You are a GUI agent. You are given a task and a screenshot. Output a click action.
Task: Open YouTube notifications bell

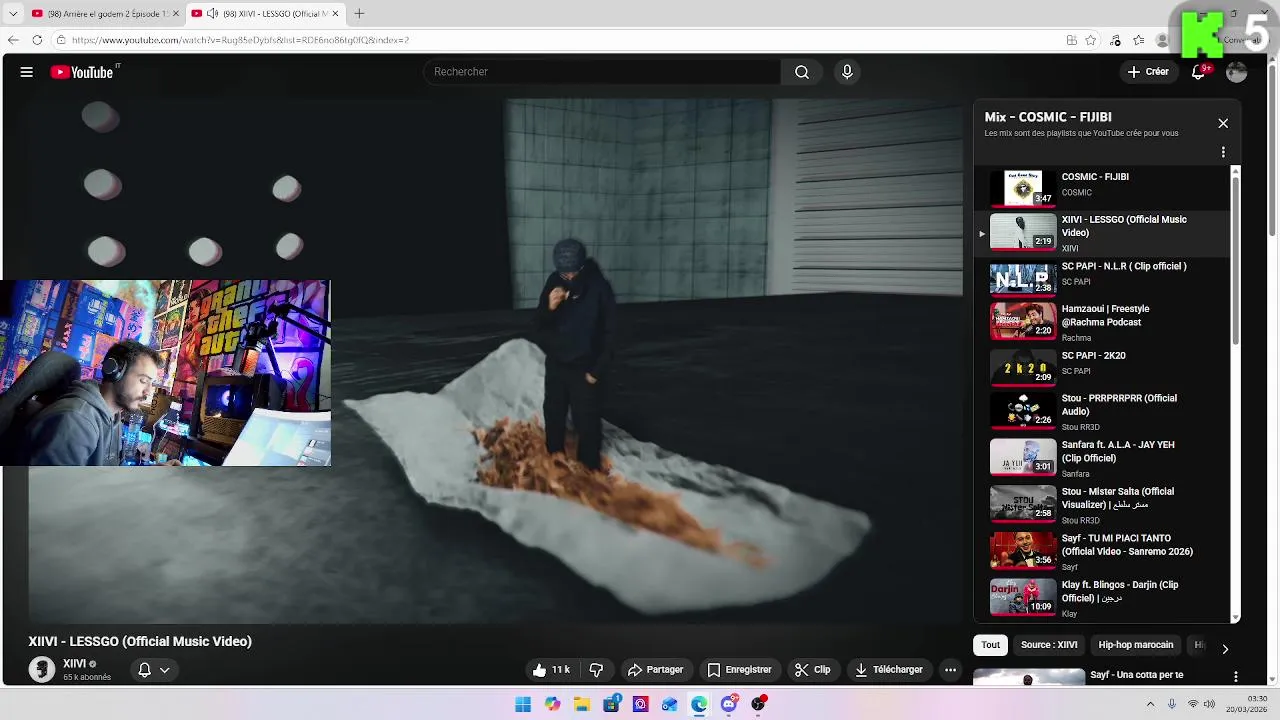[1198, 72]
